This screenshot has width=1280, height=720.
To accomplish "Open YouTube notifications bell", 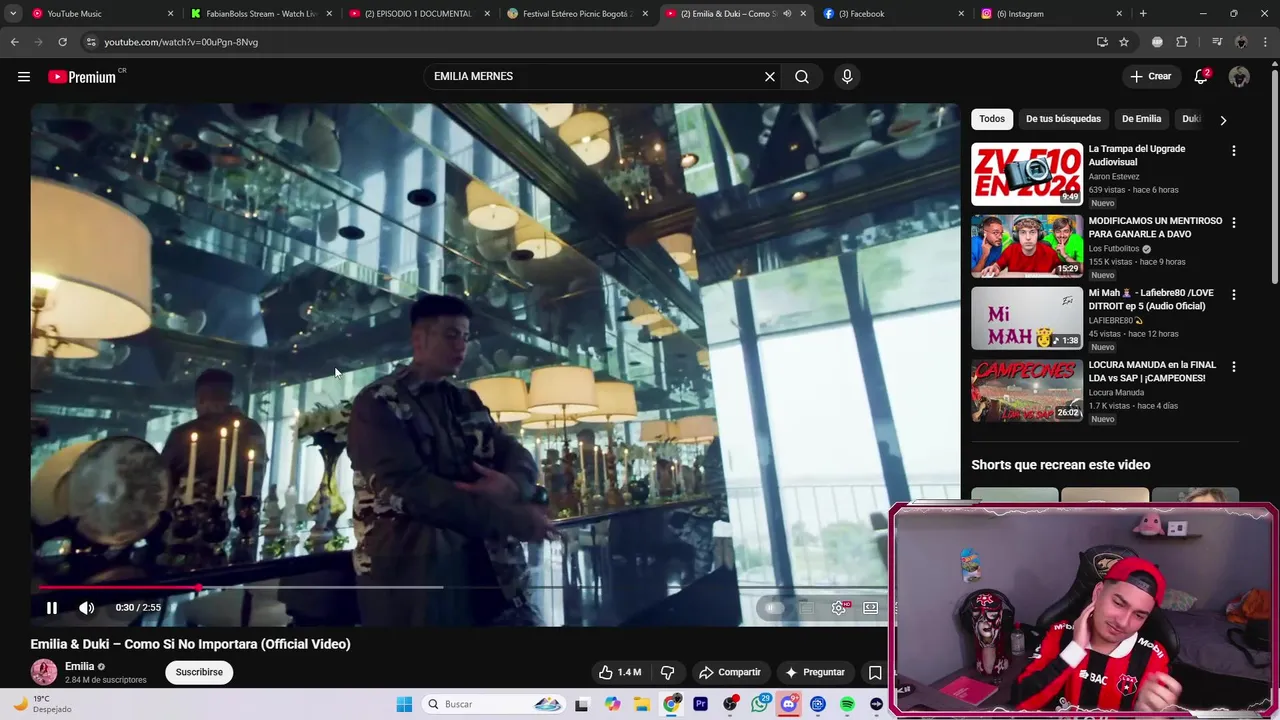I will (1202, 77).
